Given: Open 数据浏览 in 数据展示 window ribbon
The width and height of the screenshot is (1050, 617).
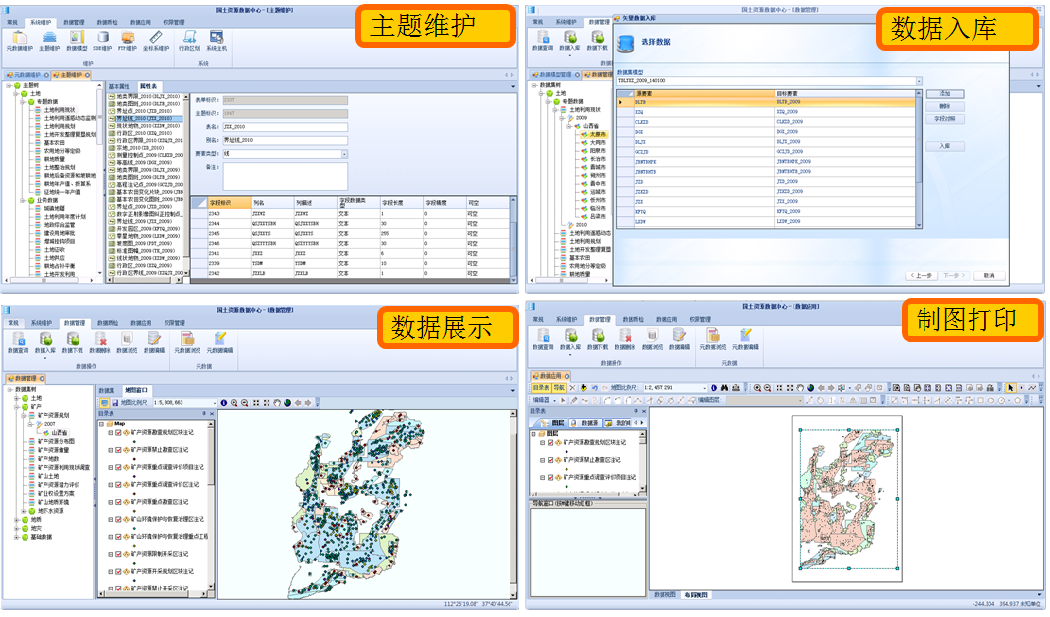Looking at the screenshot, I should (127, 342).
